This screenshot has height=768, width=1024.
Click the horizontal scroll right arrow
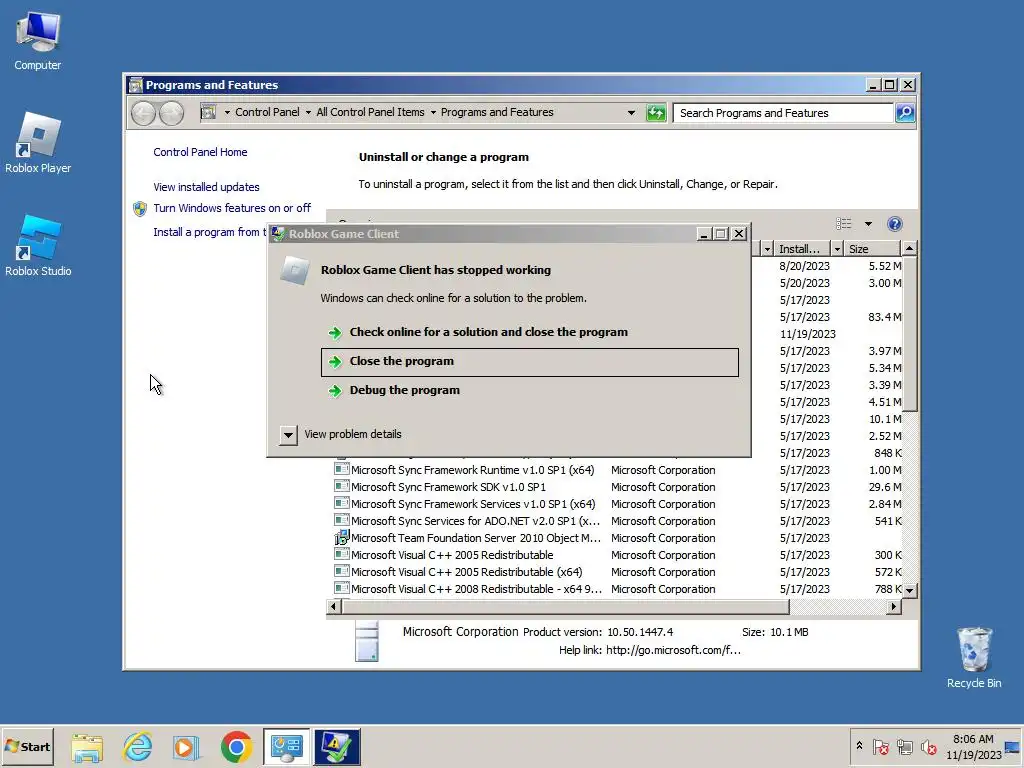tap(893, 607)
